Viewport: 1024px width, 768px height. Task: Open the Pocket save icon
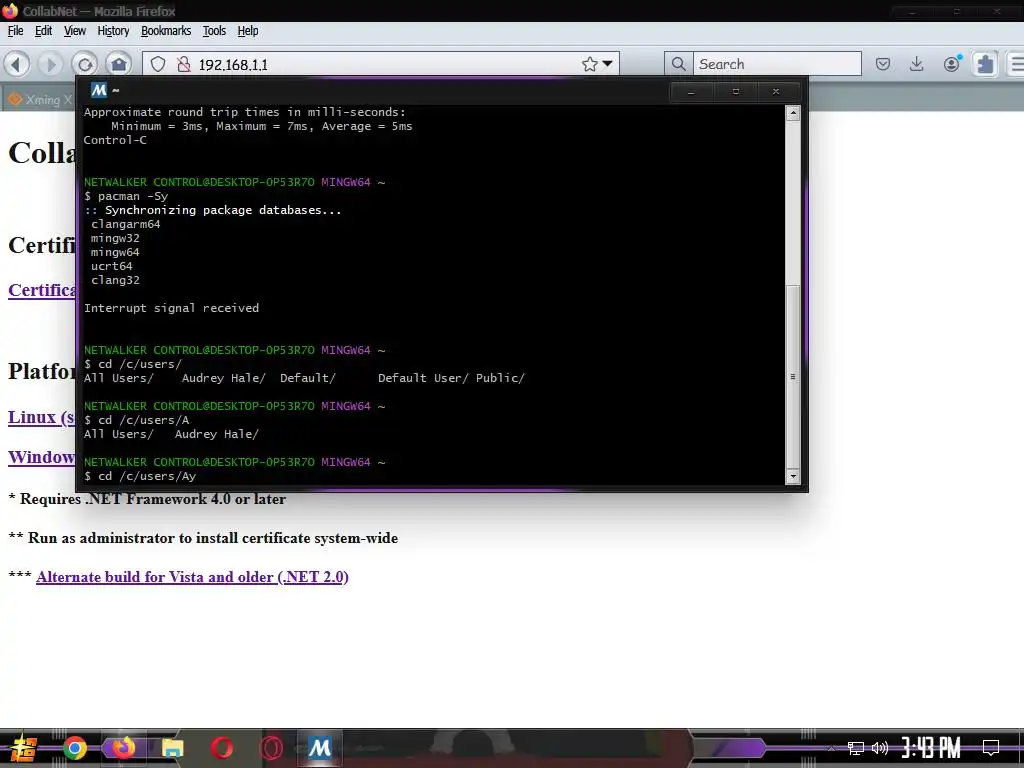pyautogui.click(x=883, y=64)
